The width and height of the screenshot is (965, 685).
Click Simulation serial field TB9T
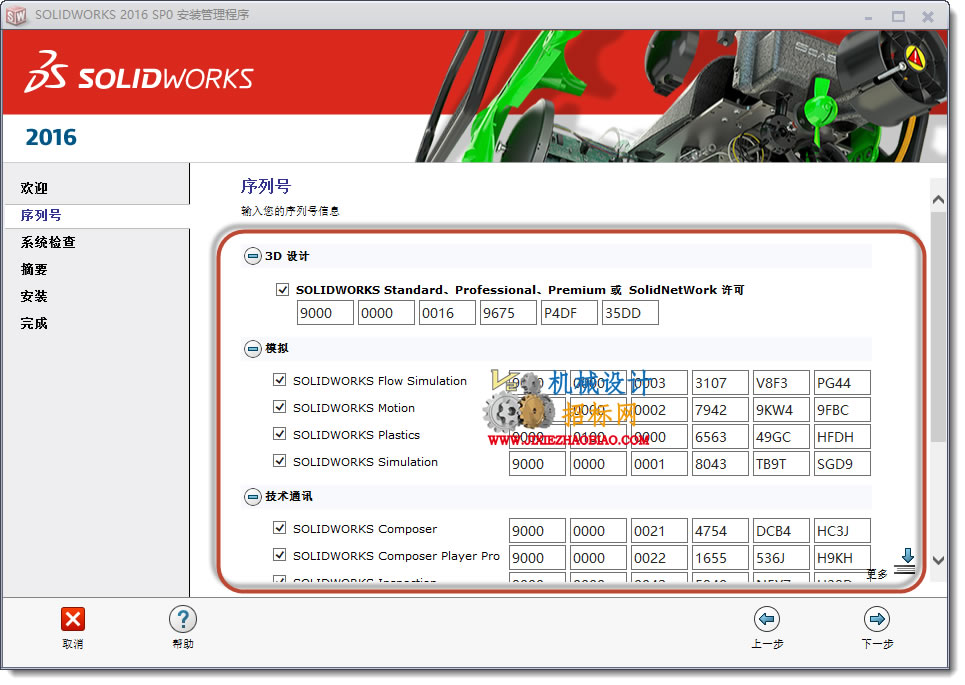(781, 464)
